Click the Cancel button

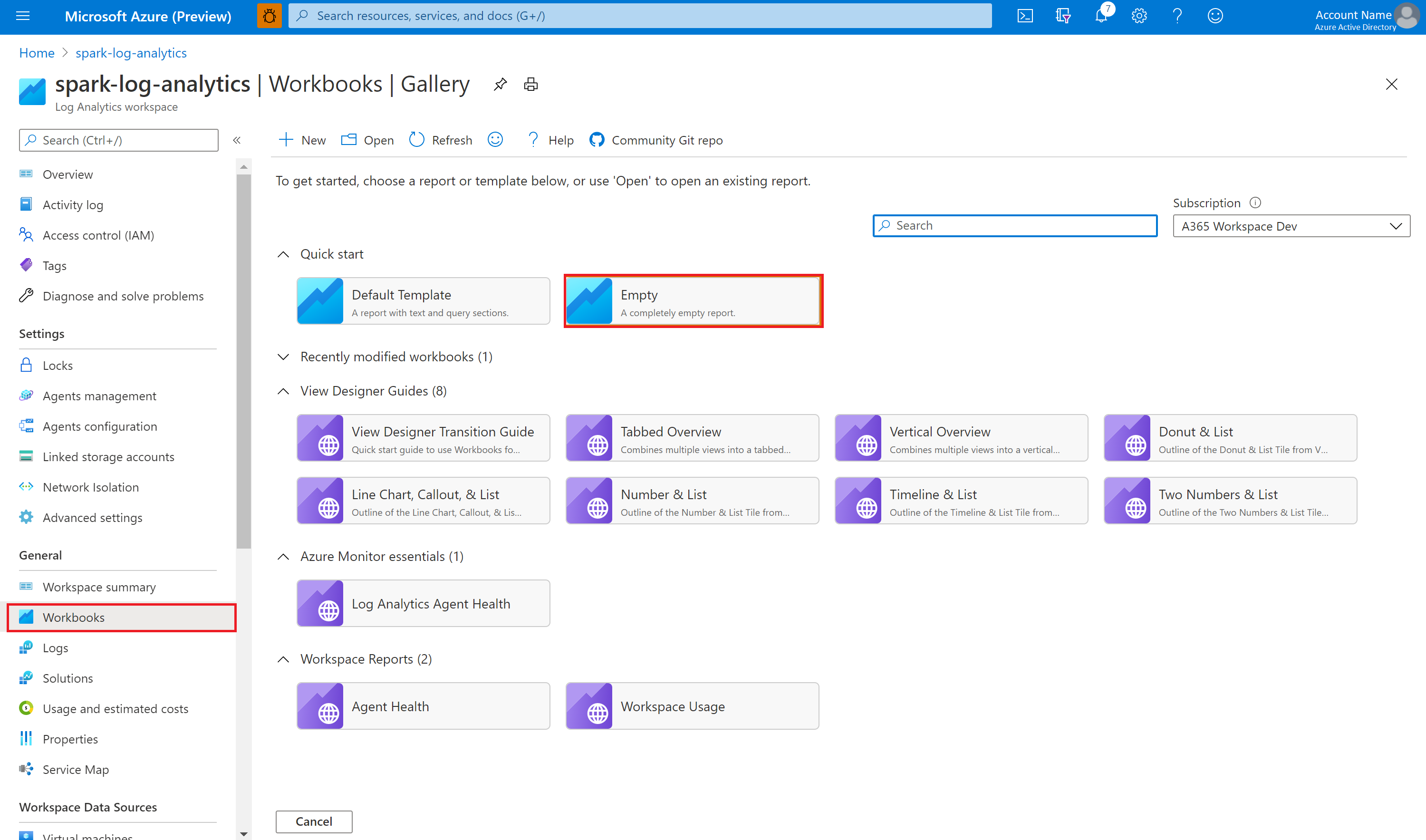coord(314,820)
